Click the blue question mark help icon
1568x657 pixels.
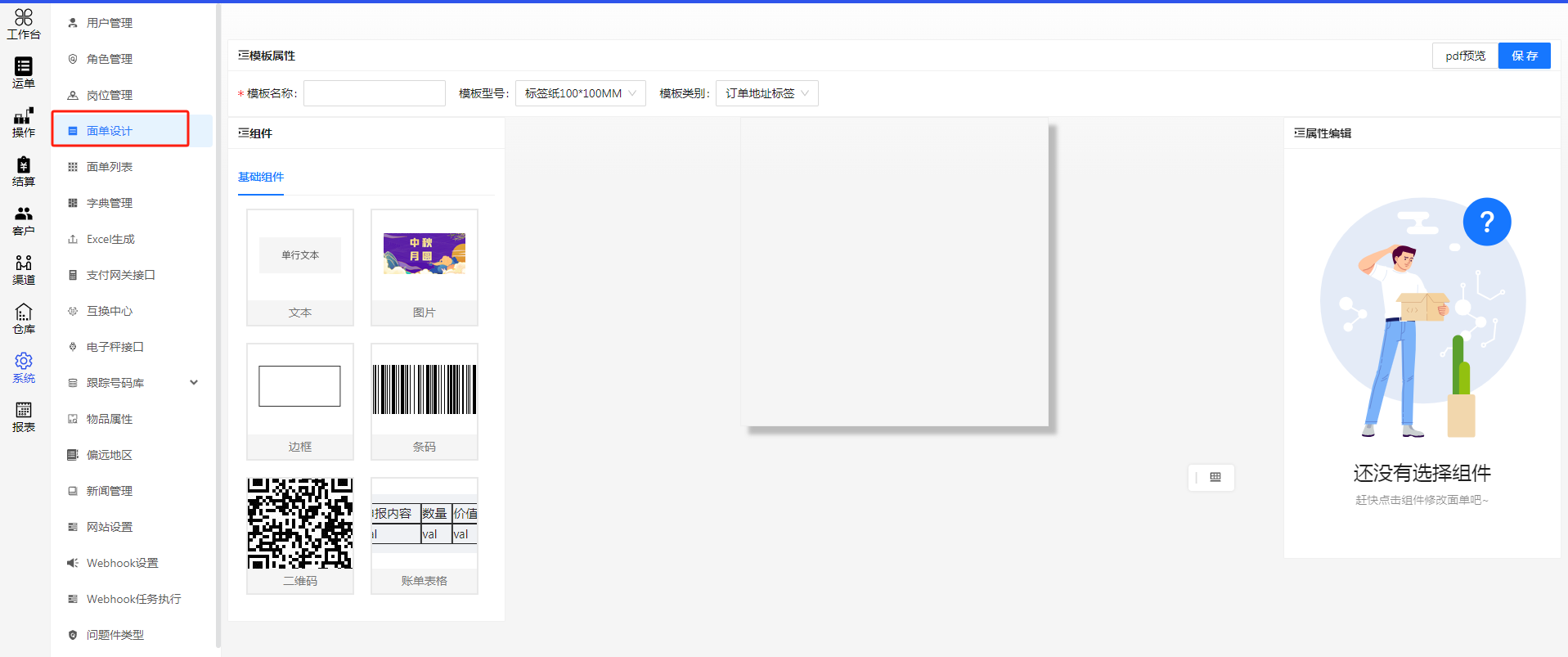1486,222
